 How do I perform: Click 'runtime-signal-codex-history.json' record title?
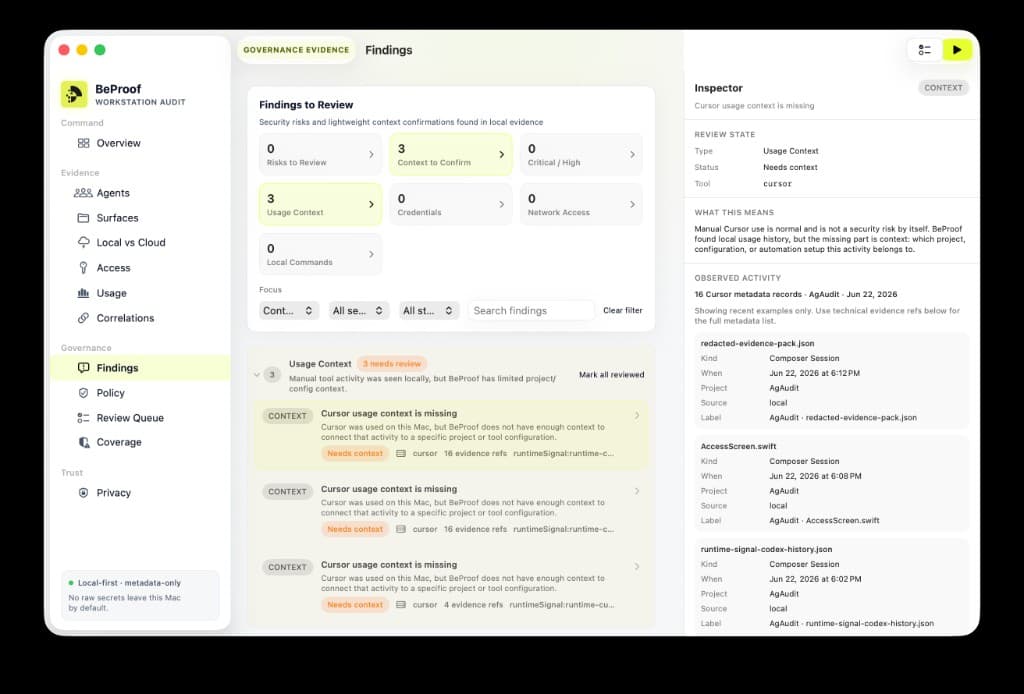(766, 550)
